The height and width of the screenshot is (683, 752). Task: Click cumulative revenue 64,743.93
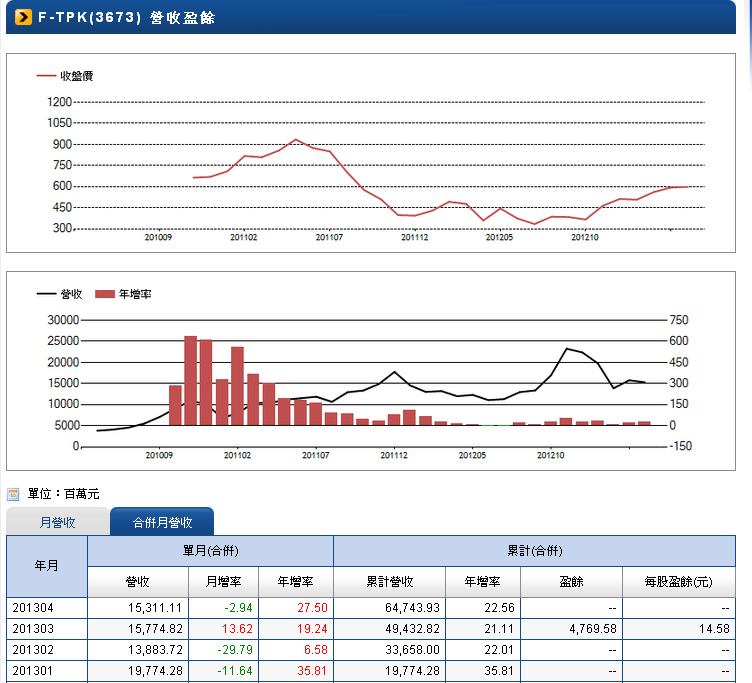(412, 608)
